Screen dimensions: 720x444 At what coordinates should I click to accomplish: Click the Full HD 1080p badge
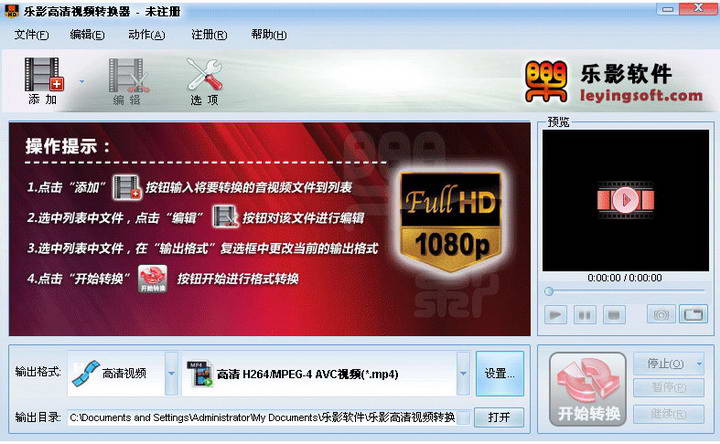pyautogui.click(x=450, y=221)
